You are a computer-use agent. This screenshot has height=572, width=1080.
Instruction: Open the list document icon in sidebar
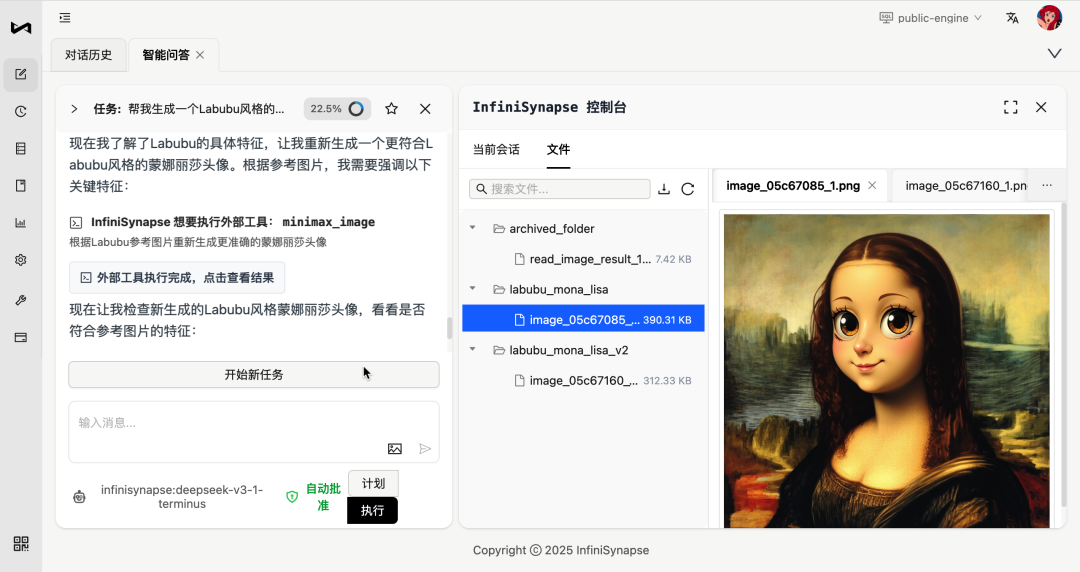pos(21,149)
